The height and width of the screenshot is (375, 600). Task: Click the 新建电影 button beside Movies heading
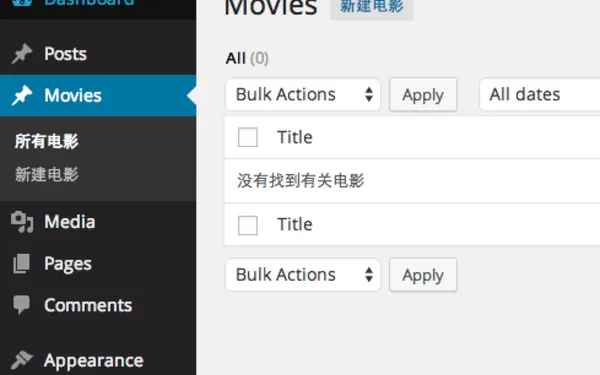pos(372,7)
